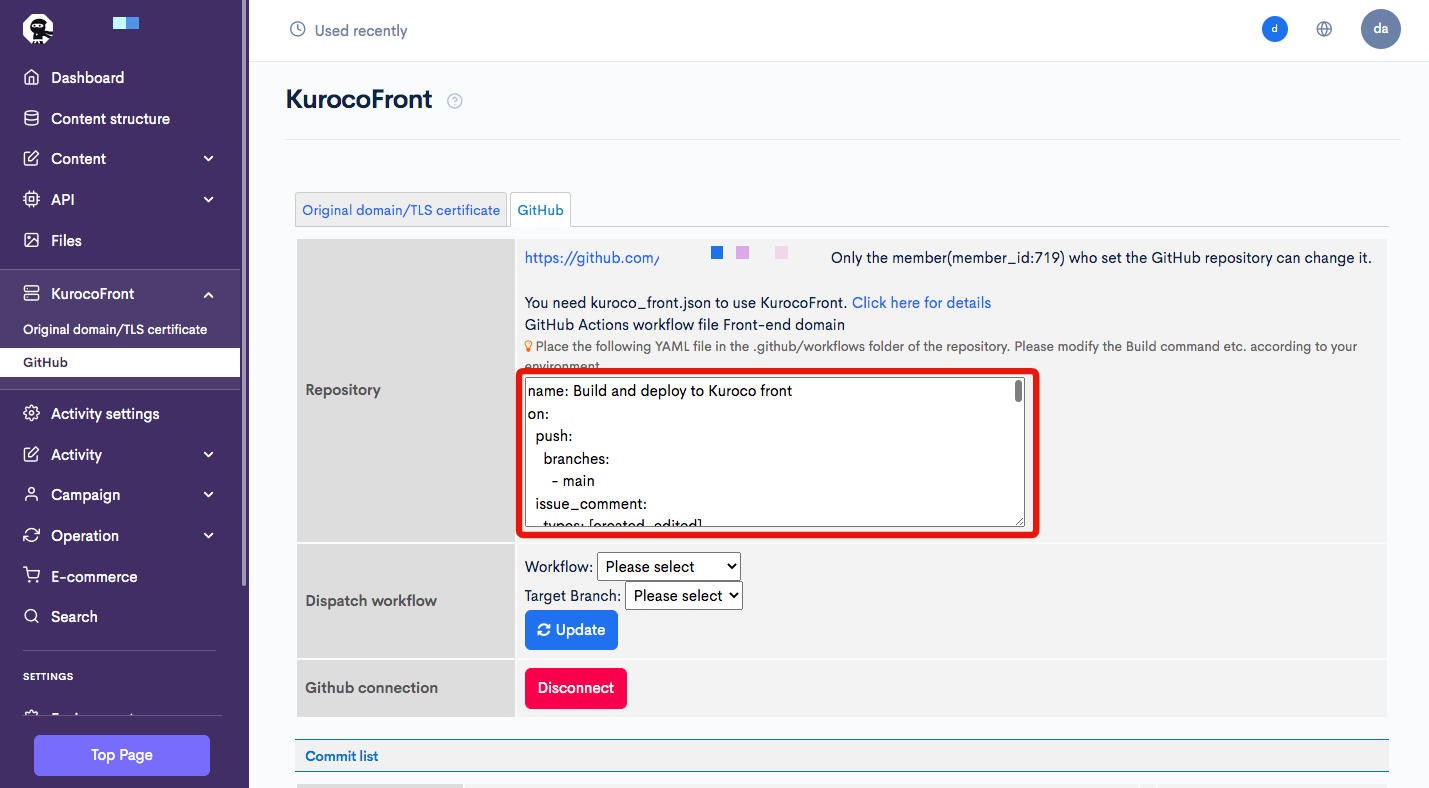
Task: Click the Dashboard home icon
Action: pyautogui.click(x=32, y=78)
